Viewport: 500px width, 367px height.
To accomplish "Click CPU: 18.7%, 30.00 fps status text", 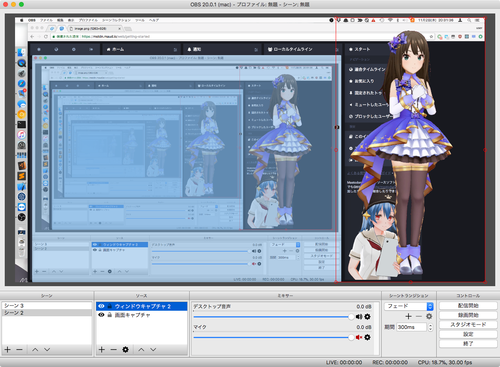I will pos(445,362).
